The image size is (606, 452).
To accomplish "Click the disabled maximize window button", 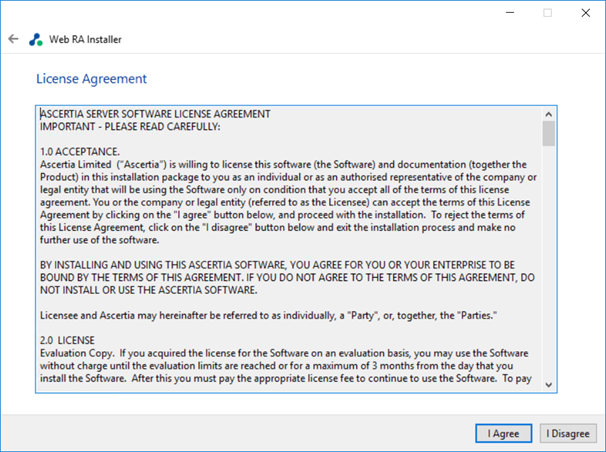I will tap(548, 13).
